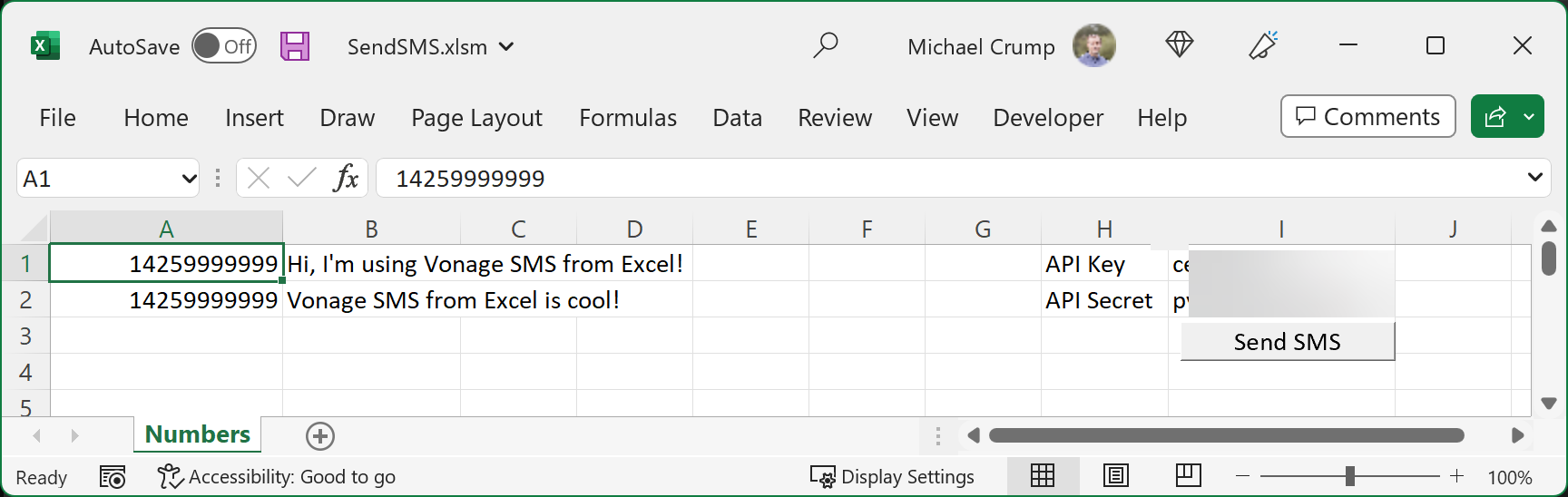
Task: Open zoom dialog via 100% label
Action: (x=1510, y=477)
